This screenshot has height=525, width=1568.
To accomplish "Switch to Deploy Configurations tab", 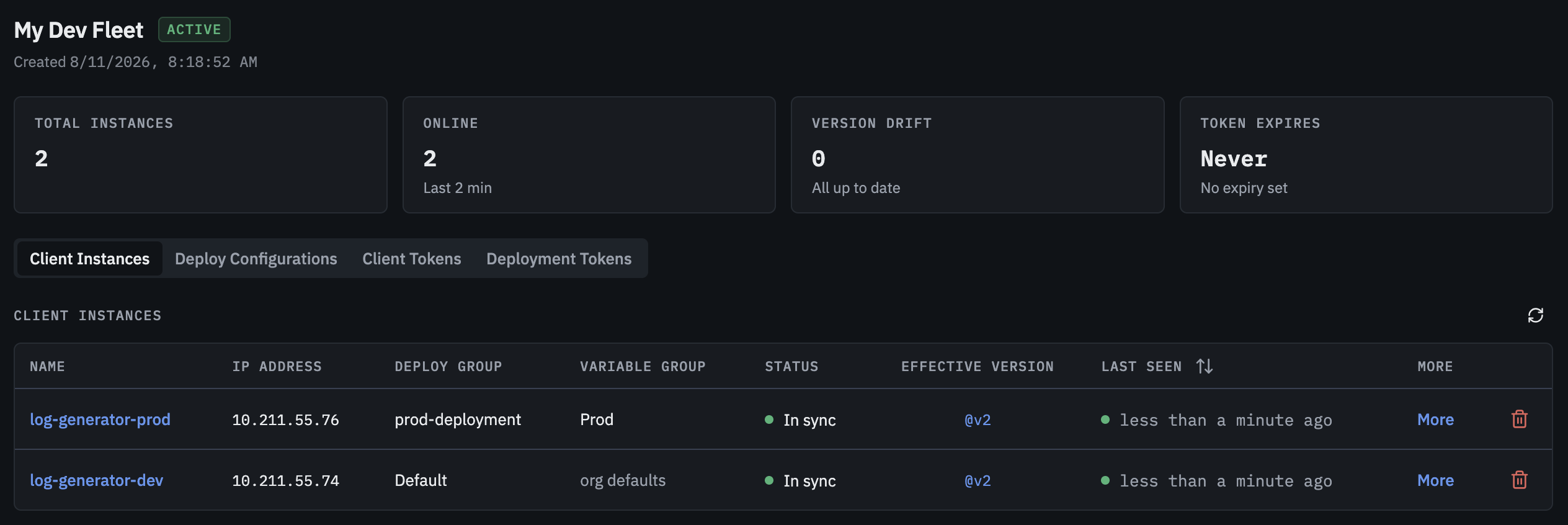I will pyautogui.click(x=256, y=259).
